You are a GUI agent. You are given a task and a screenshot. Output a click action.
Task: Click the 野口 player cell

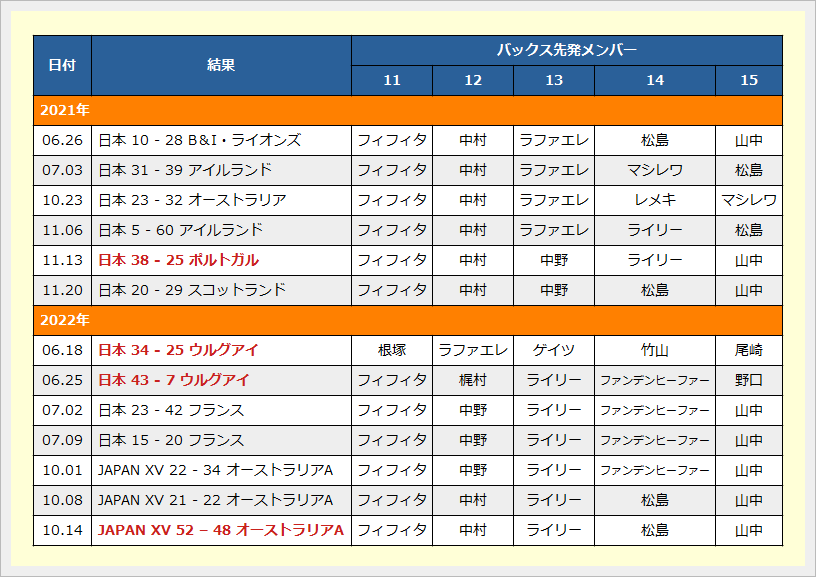748,380
